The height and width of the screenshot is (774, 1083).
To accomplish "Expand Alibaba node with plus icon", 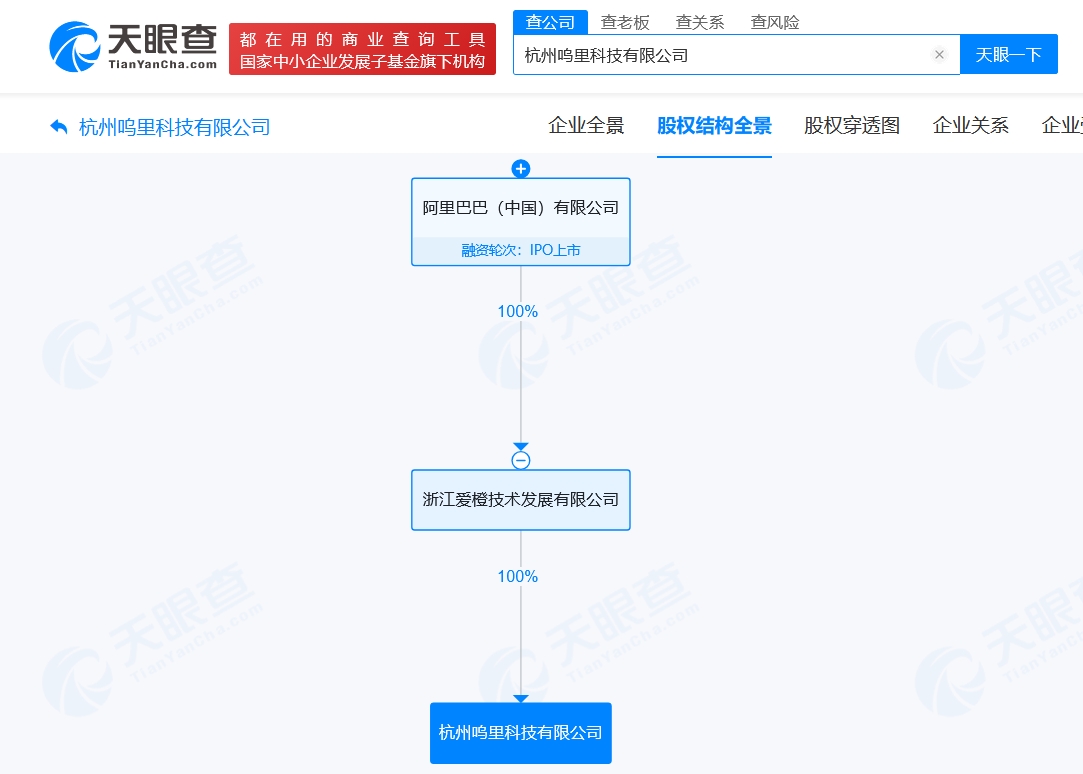I will click(x=520, y=168).
